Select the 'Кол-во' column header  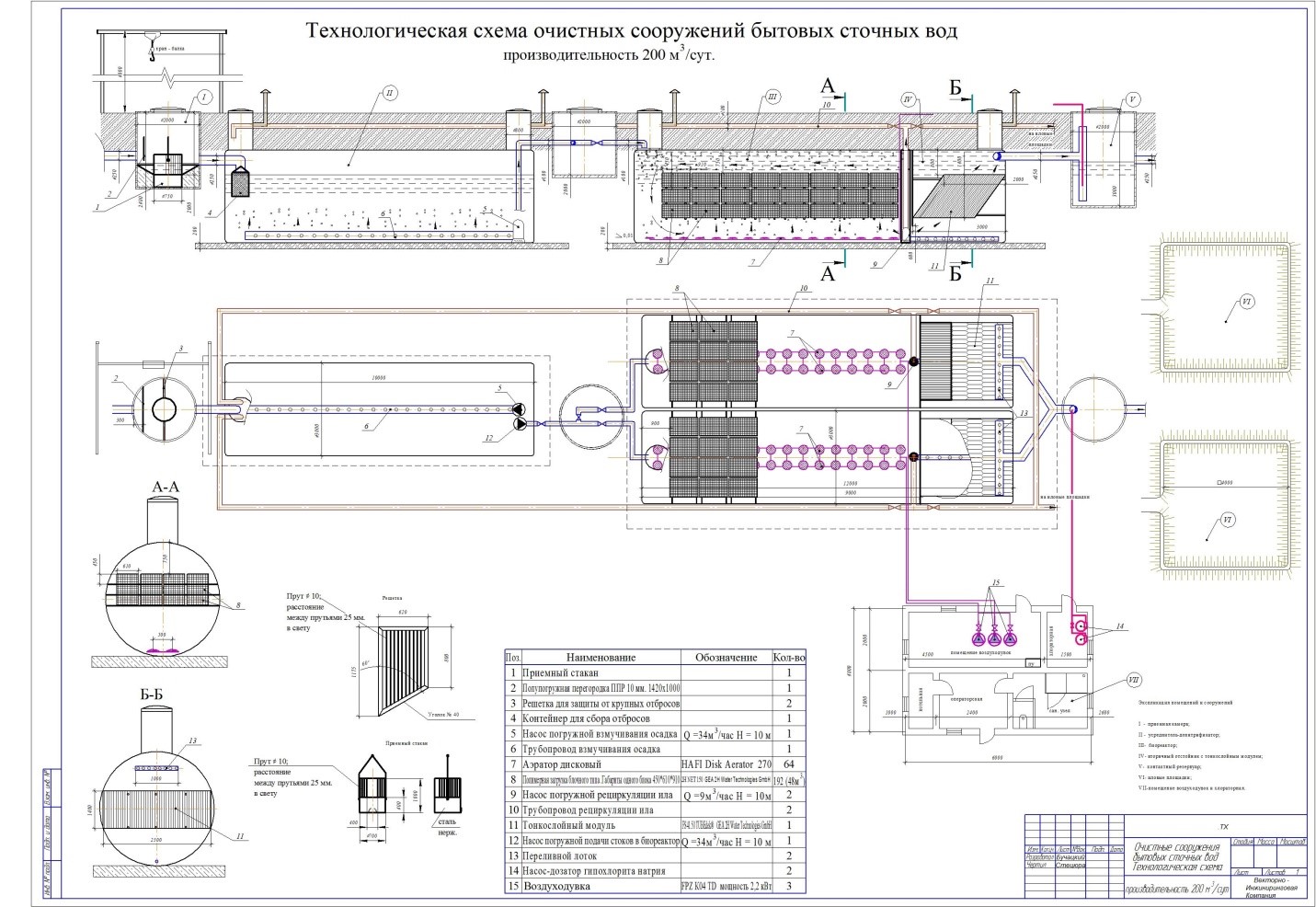[x=789, y=658]
